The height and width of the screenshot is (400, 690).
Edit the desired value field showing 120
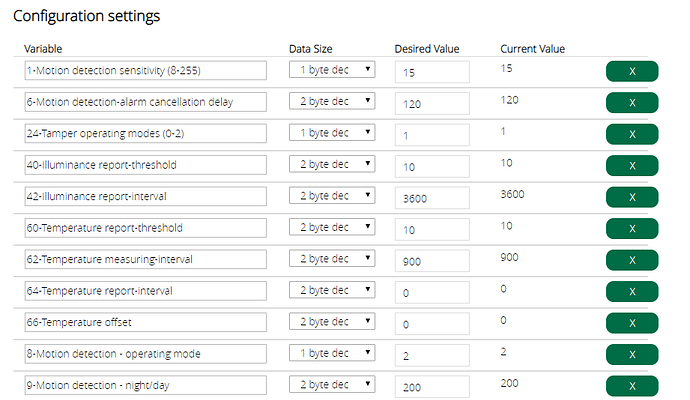click(x=432, y=103)
